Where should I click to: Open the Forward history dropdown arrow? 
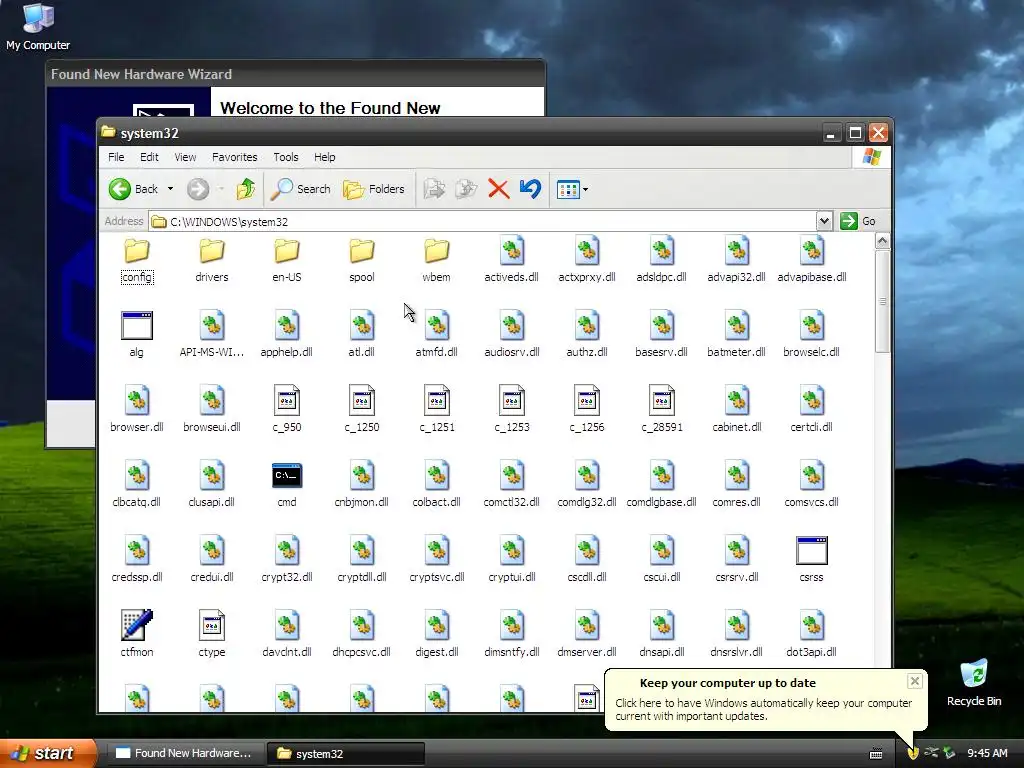click(x=221, y=189)
